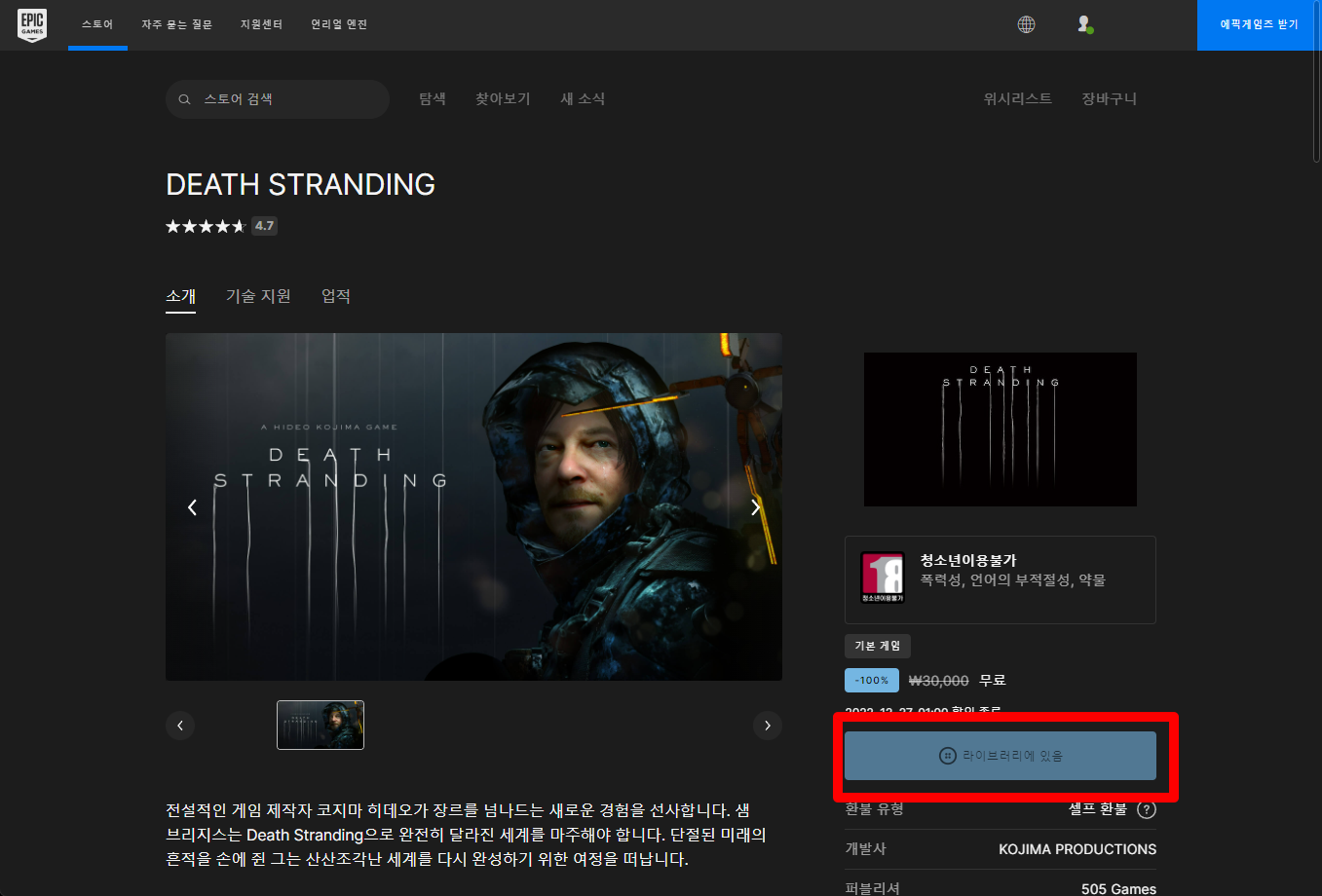This screenshot has width=1322, height=896.
Task: Click the -100% discount badge
Action: tap(872, 681)
